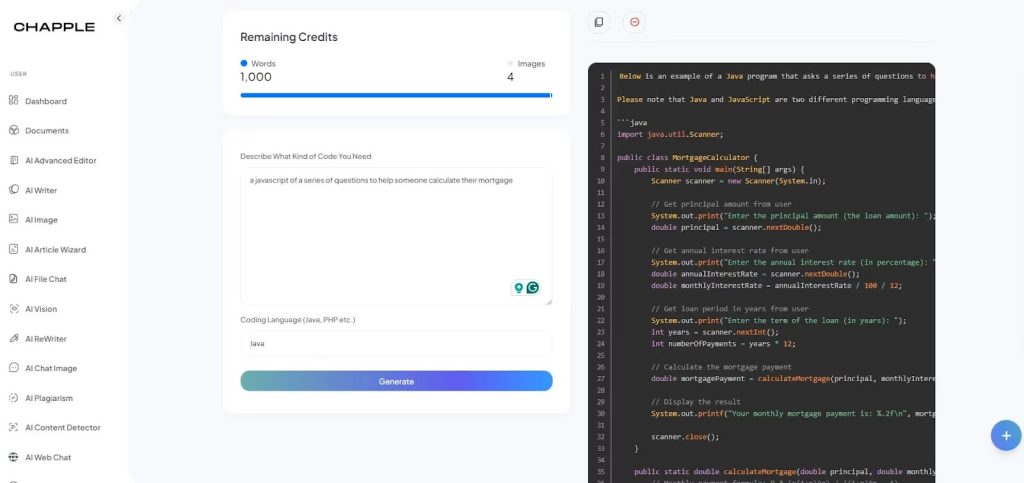Click the AI ReWriter pen icon
The height and width of the screenshot is (483, 1024).
tap(14, 338)
